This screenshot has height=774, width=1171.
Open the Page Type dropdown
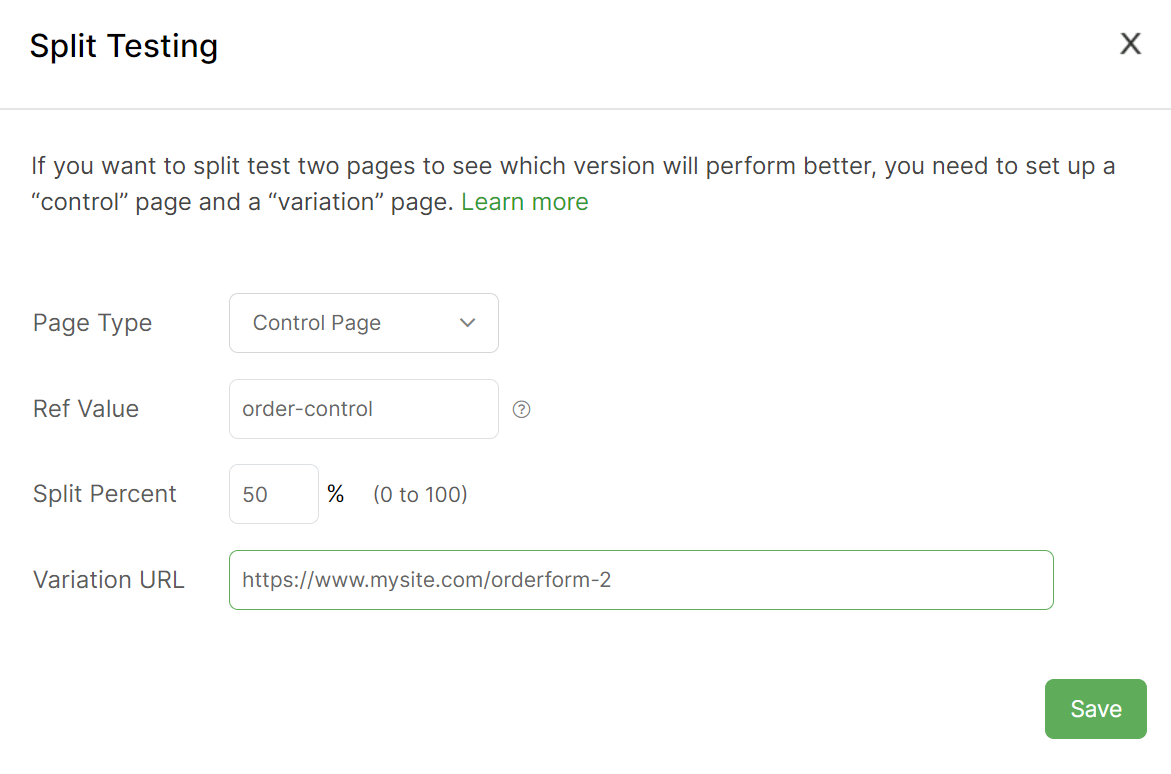coord(363,323)
